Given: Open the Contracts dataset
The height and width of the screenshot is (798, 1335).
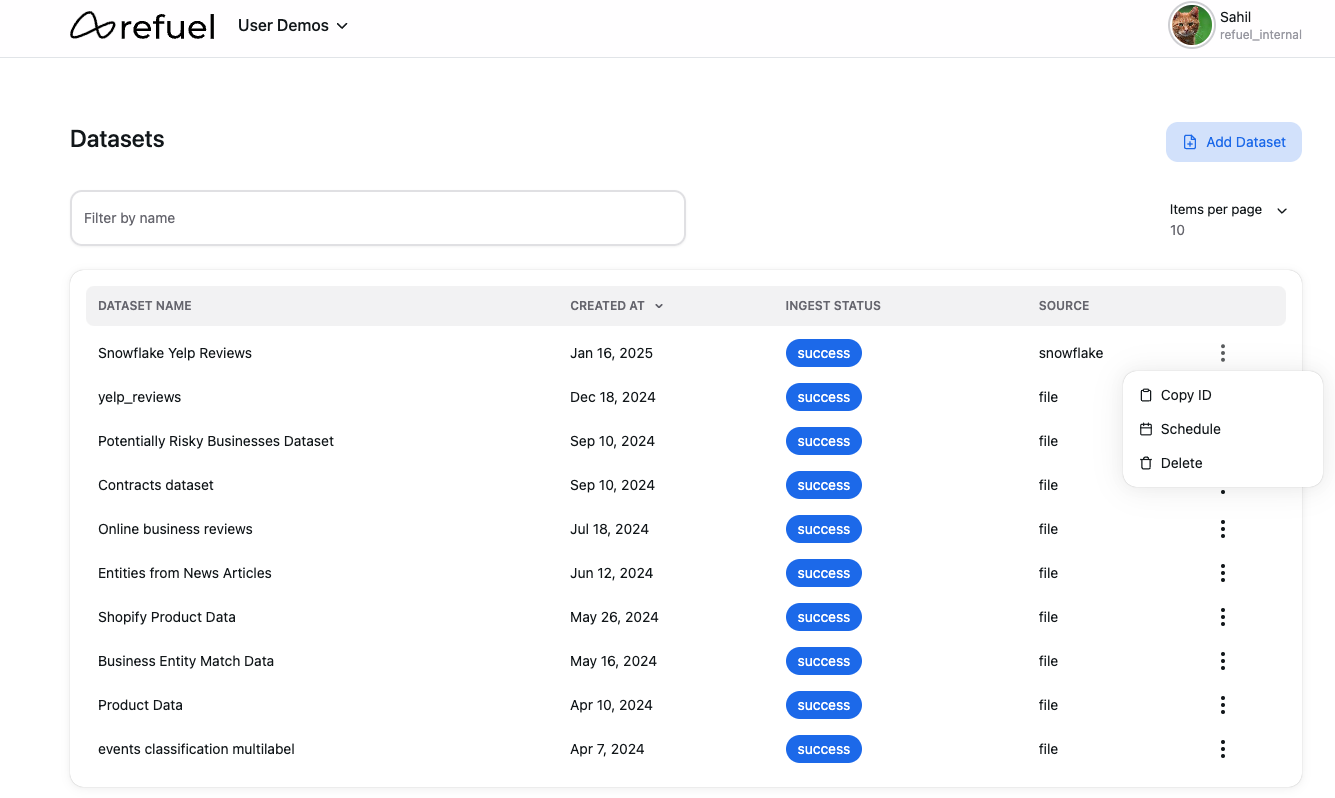Looking at the screenshot, I should [156, 485].
